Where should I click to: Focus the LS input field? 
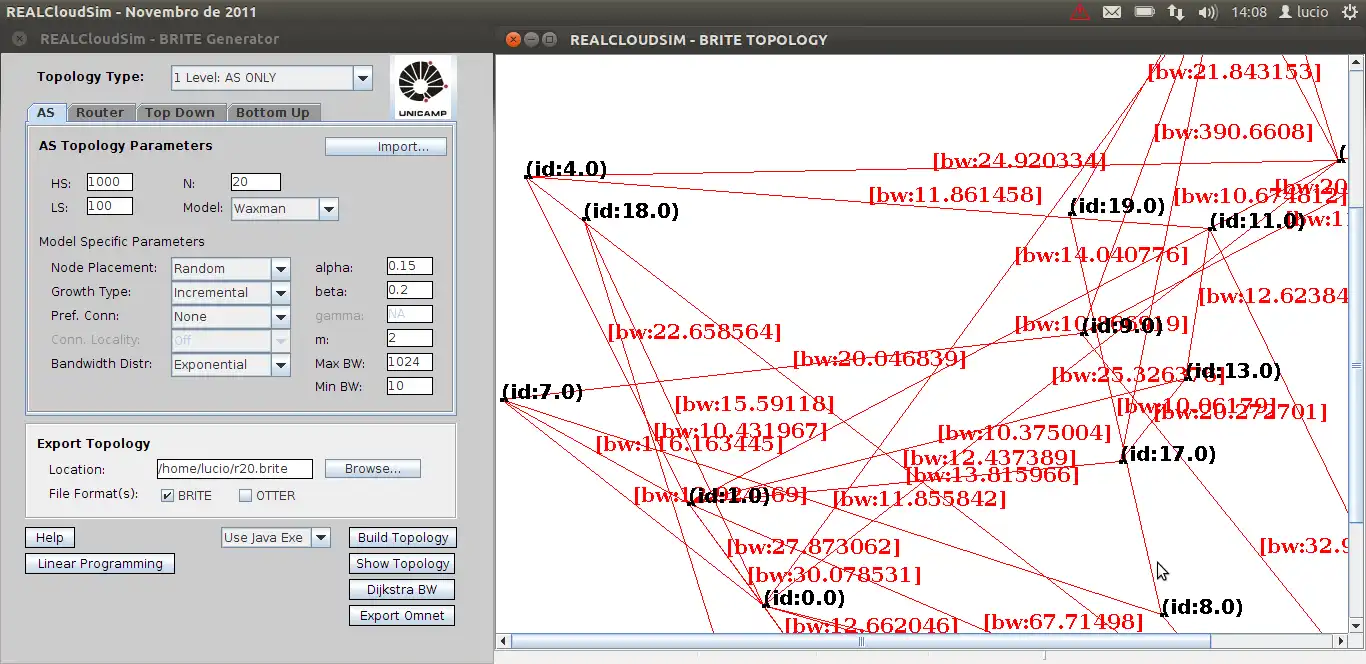tap(109, 206)
